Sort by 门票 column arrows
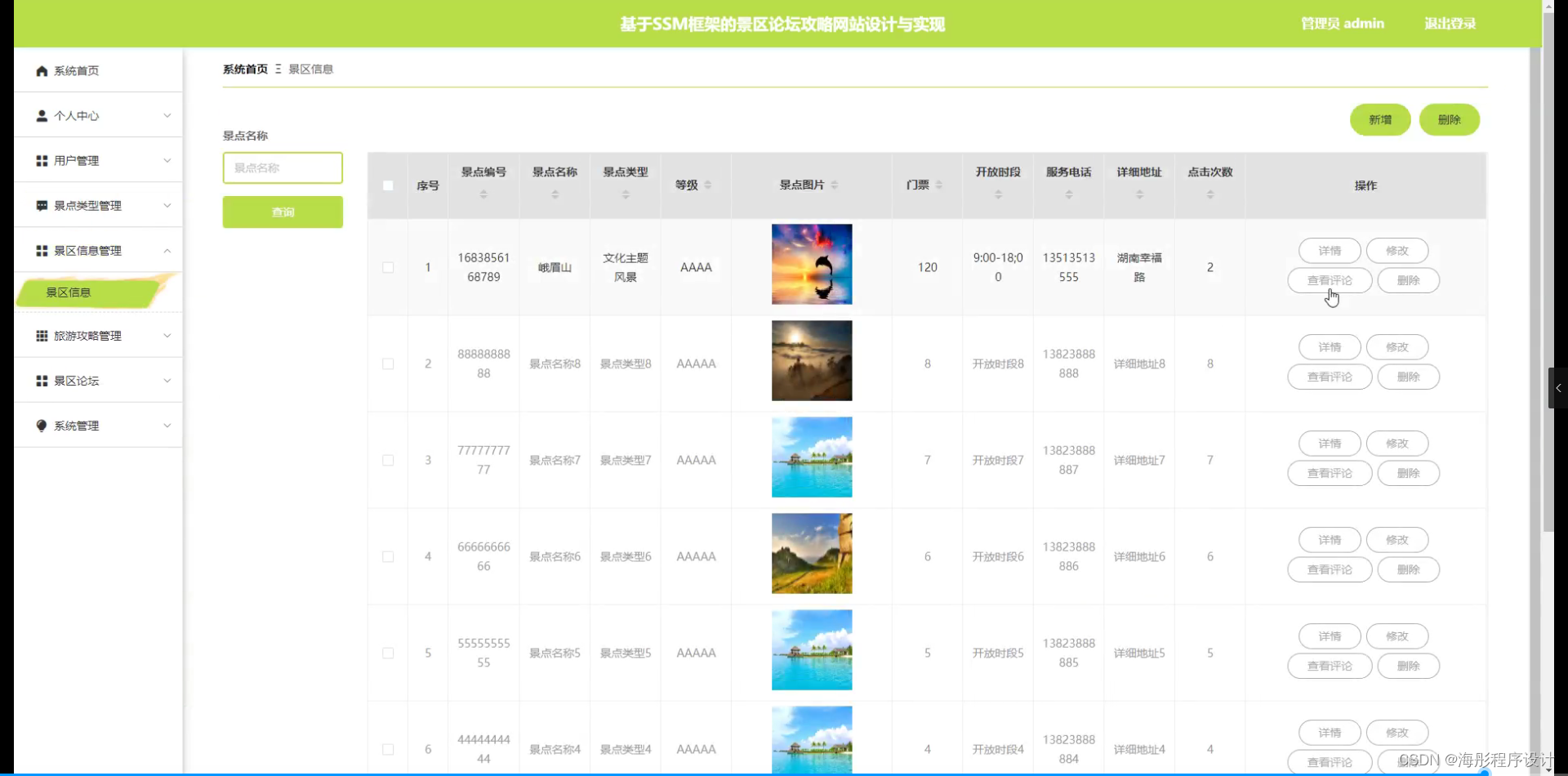The image size is (1568, 776). [939, 185]
